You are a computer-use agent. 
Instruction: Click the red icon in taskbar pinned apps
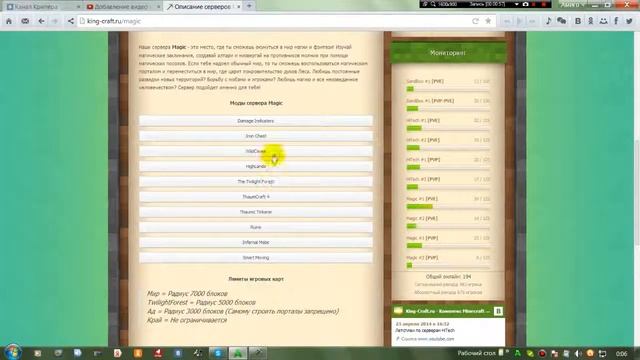pyautogui.click(x=158, y=353)
